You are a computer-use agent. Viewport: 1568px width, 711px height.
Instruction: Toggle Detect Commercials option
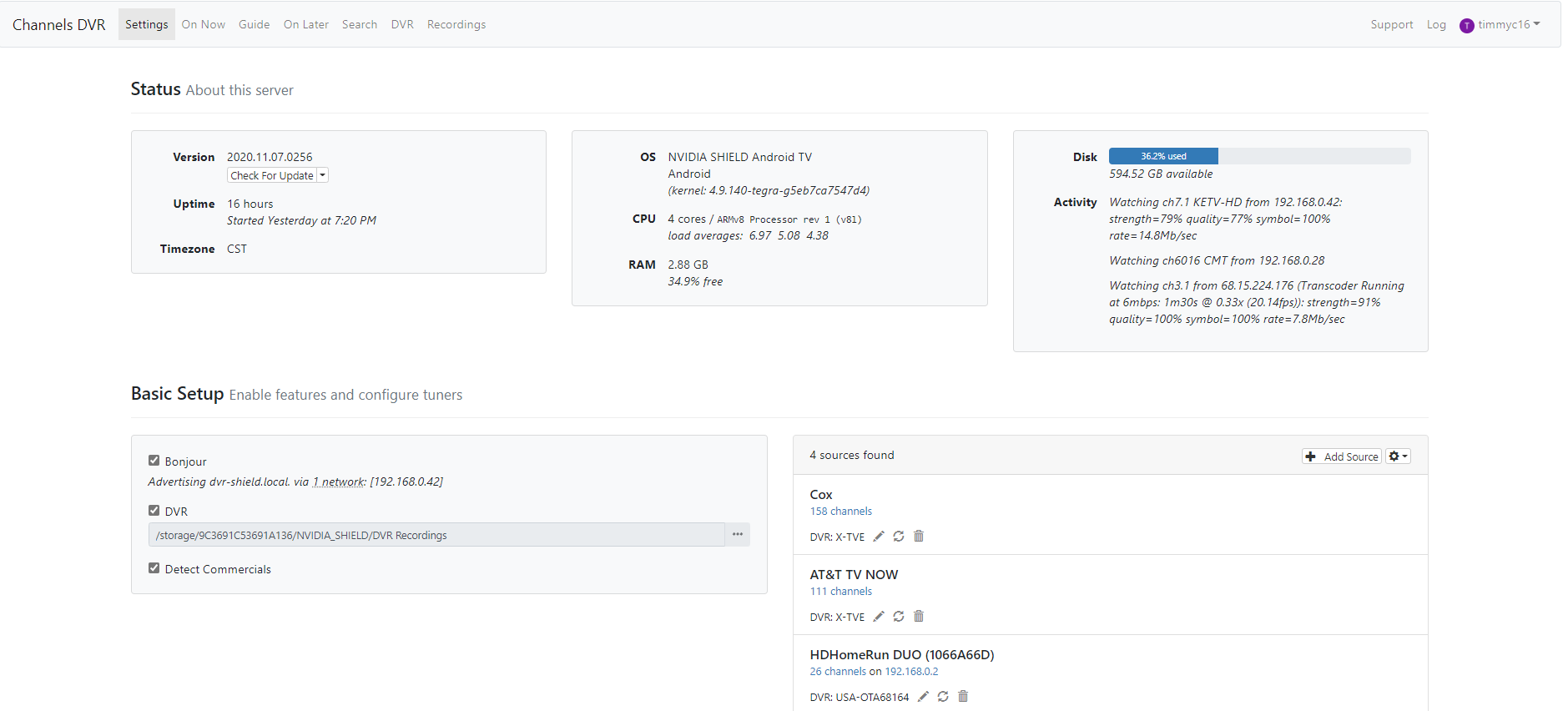coord(154,568)
